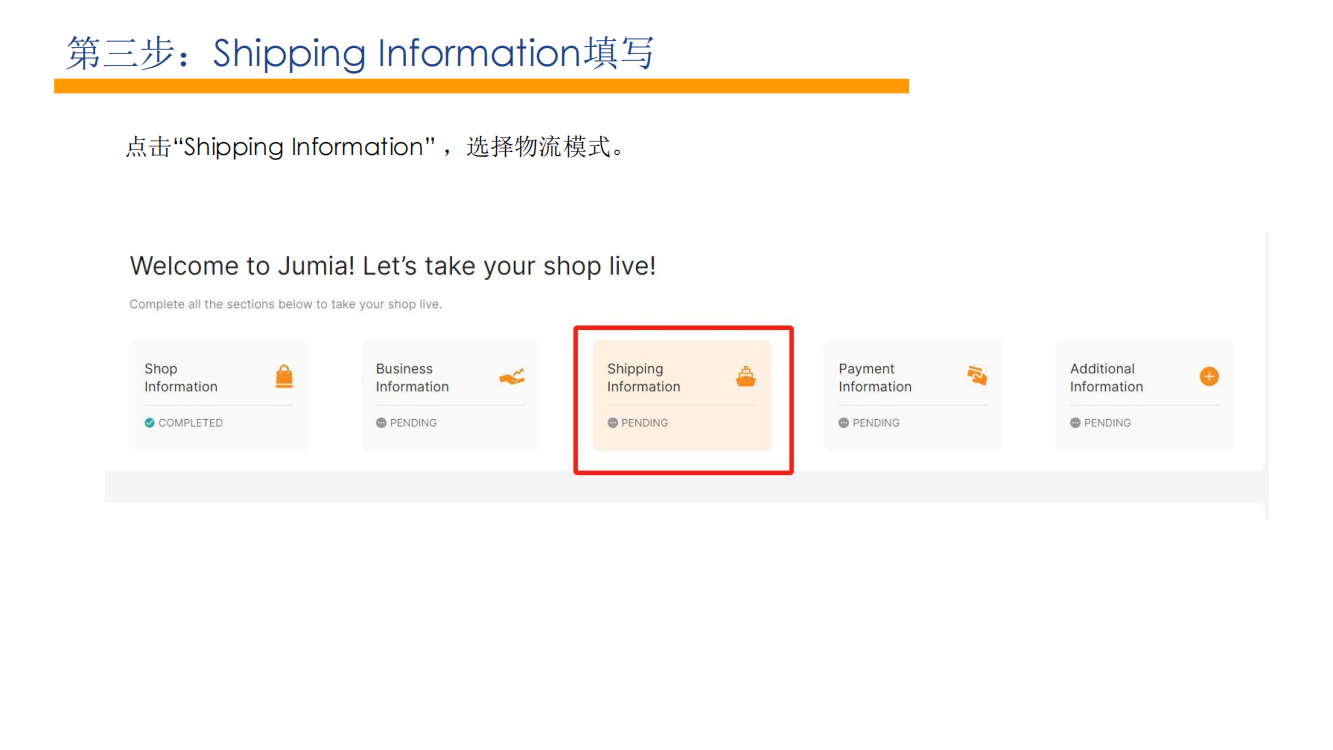Image resolution: width=1333 pixels, height=750 pixels.
Task: Click the orange plus icon on Additional Information
Action: pyautogui.click(x=1208, y=376)
